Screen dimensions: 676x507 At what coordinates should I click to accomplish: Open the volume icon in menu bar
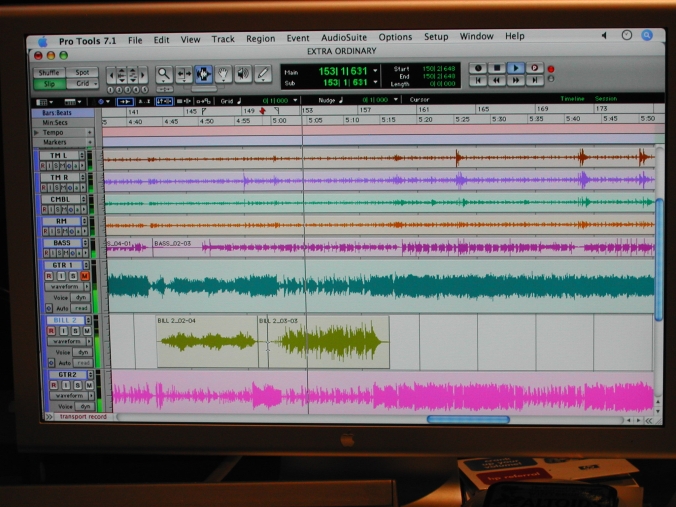tap(604, 36)
